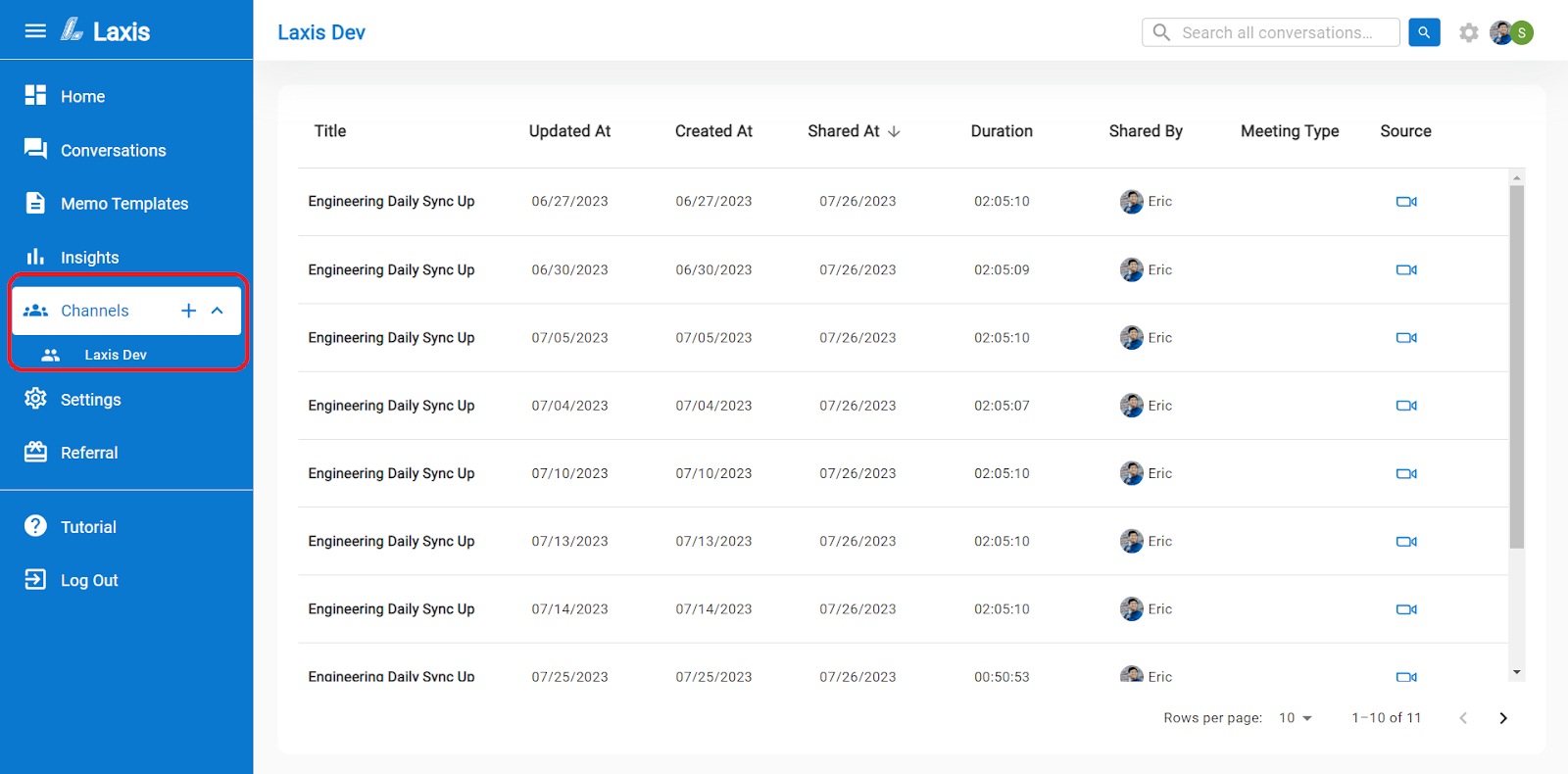Sort by Title column header
This screenshot has width=1568, height=774.
[x=330, y=131]
